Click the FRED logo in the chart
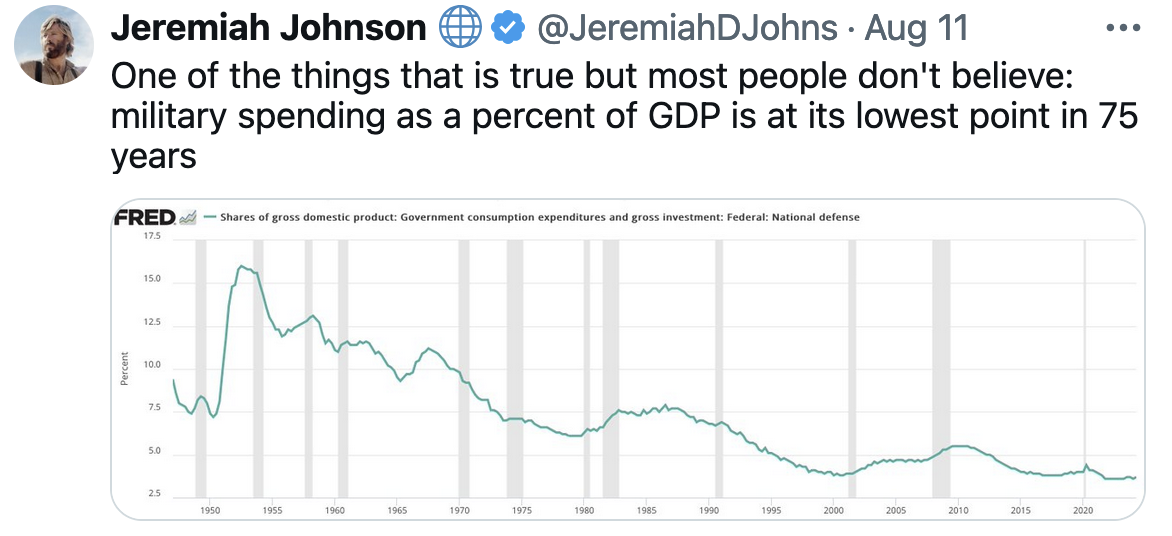Viewport: 1172px width, 536px height. tap(145, 217)
